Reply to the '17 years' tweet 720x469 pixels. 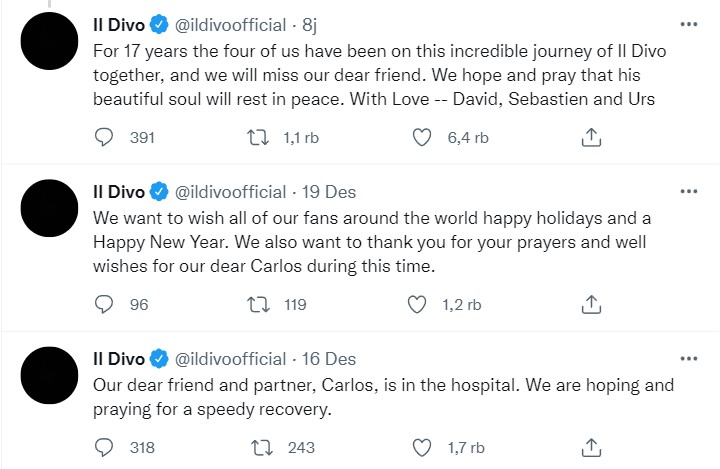(x=104, y=138)
